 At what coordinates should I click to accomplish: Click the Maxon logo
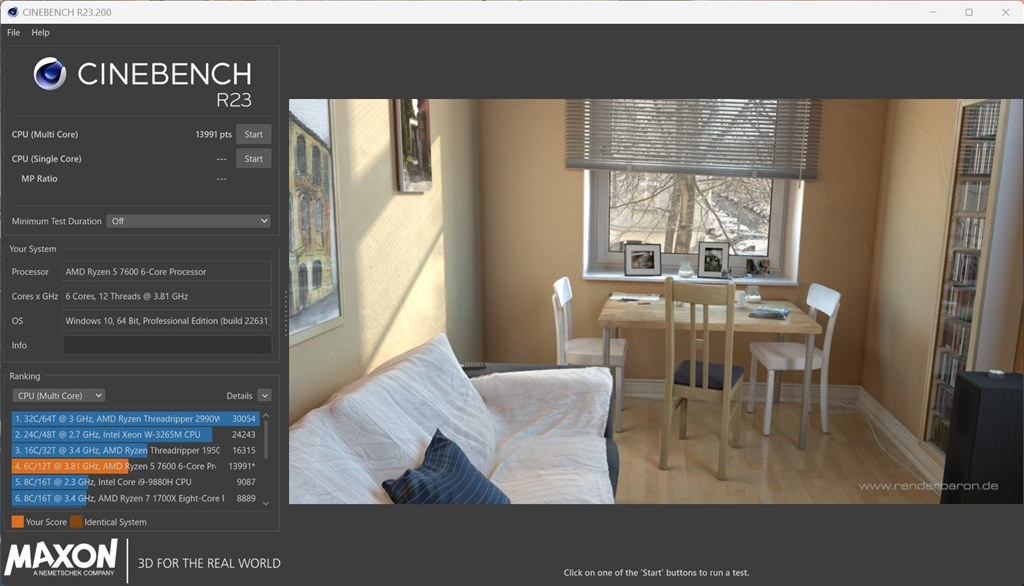61,559
